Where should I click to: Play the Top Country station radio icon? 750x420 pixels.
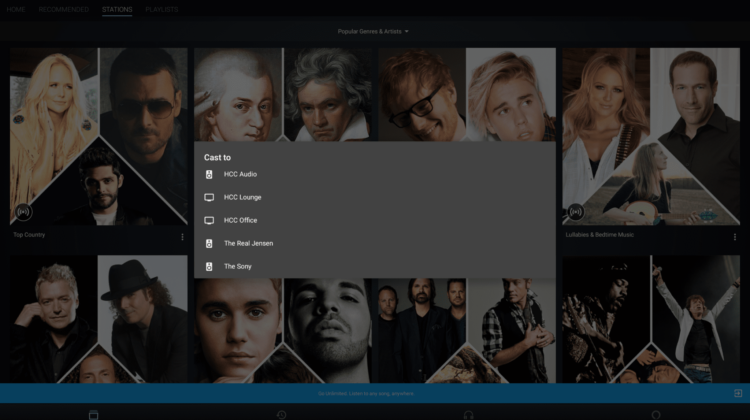pos(24,212)
